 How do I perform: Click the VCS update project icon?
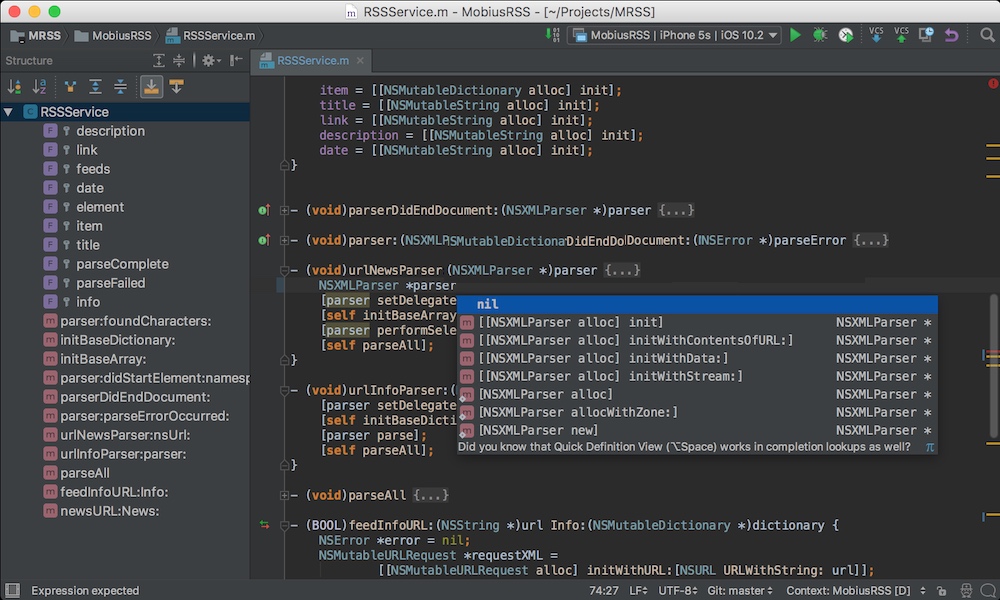tap(876, 35)
